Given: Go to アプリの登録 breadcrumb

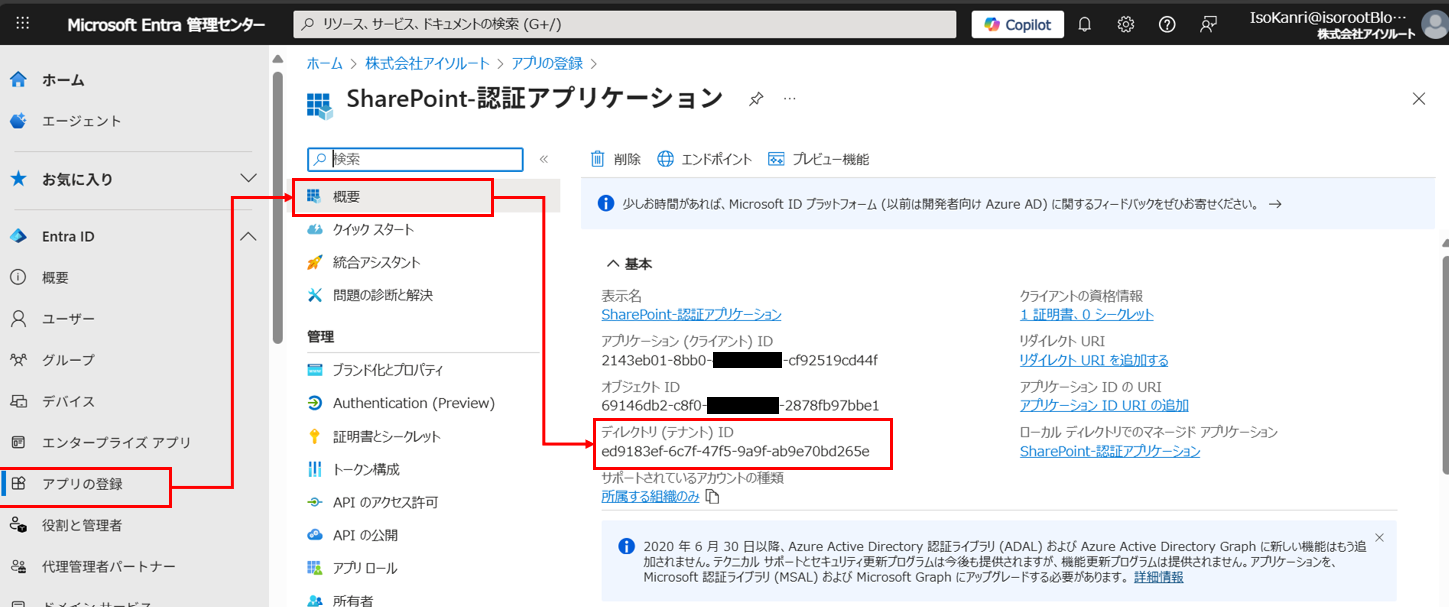Looking at the screenshot, I should click(x=547, y=63).
